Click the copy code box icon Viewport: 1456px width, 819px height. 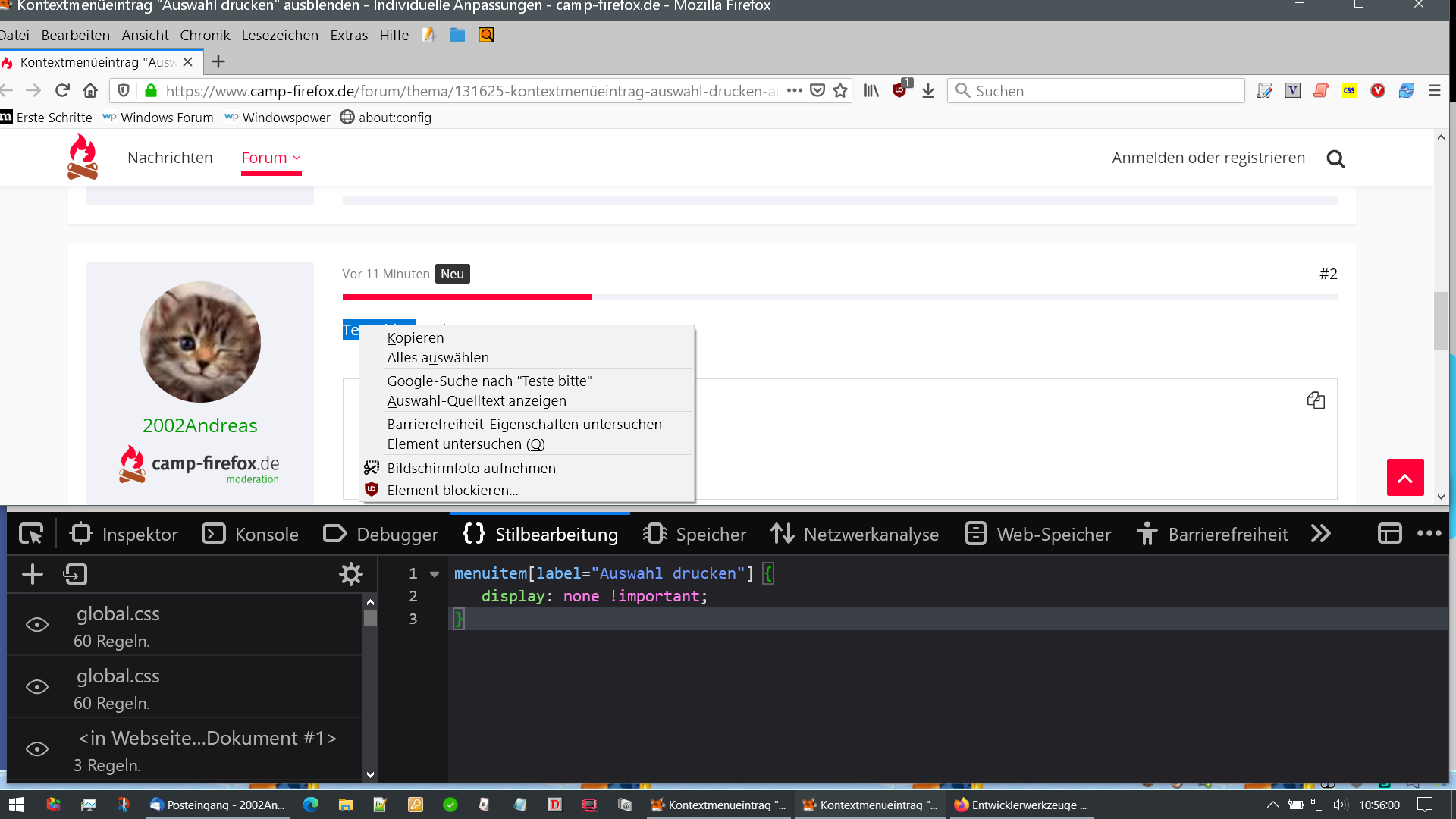pyautogui.click(x=1316, y=400)
